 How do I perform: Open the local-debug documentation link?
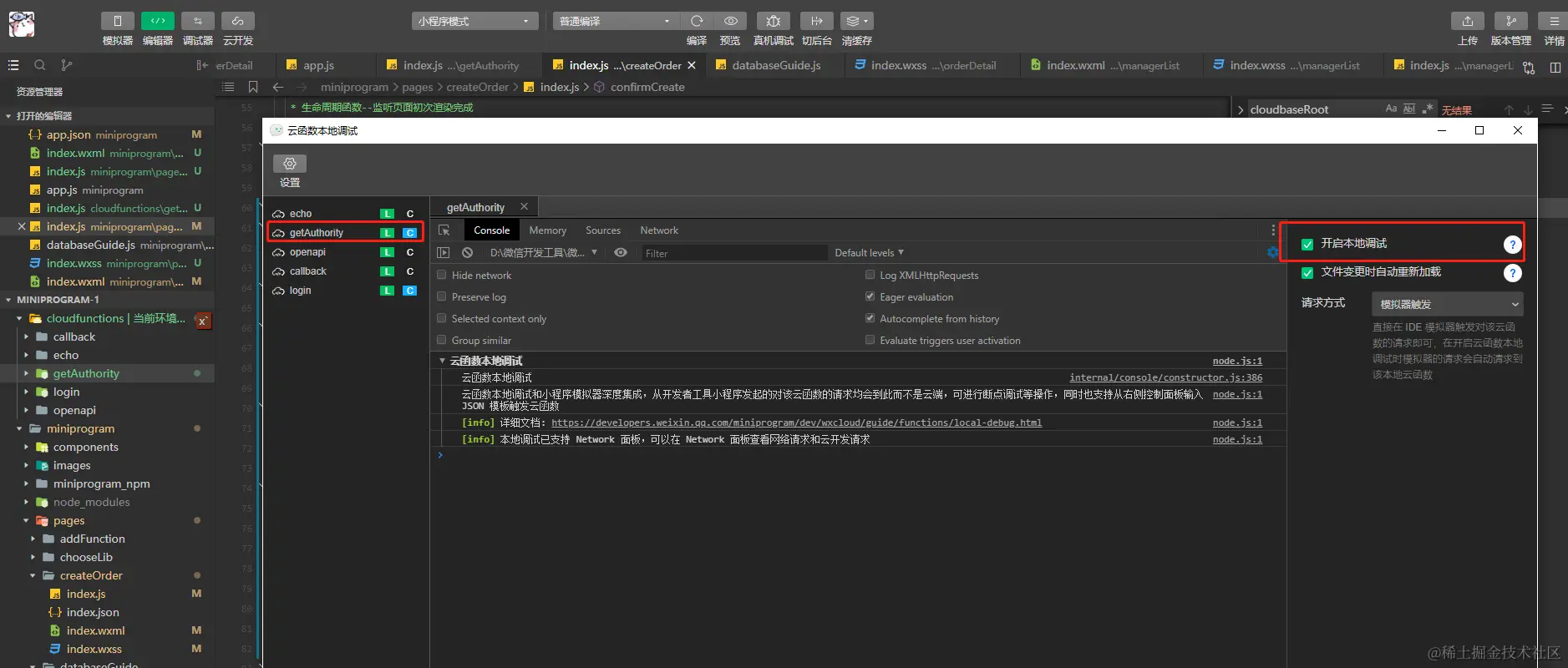pos(796,423)
